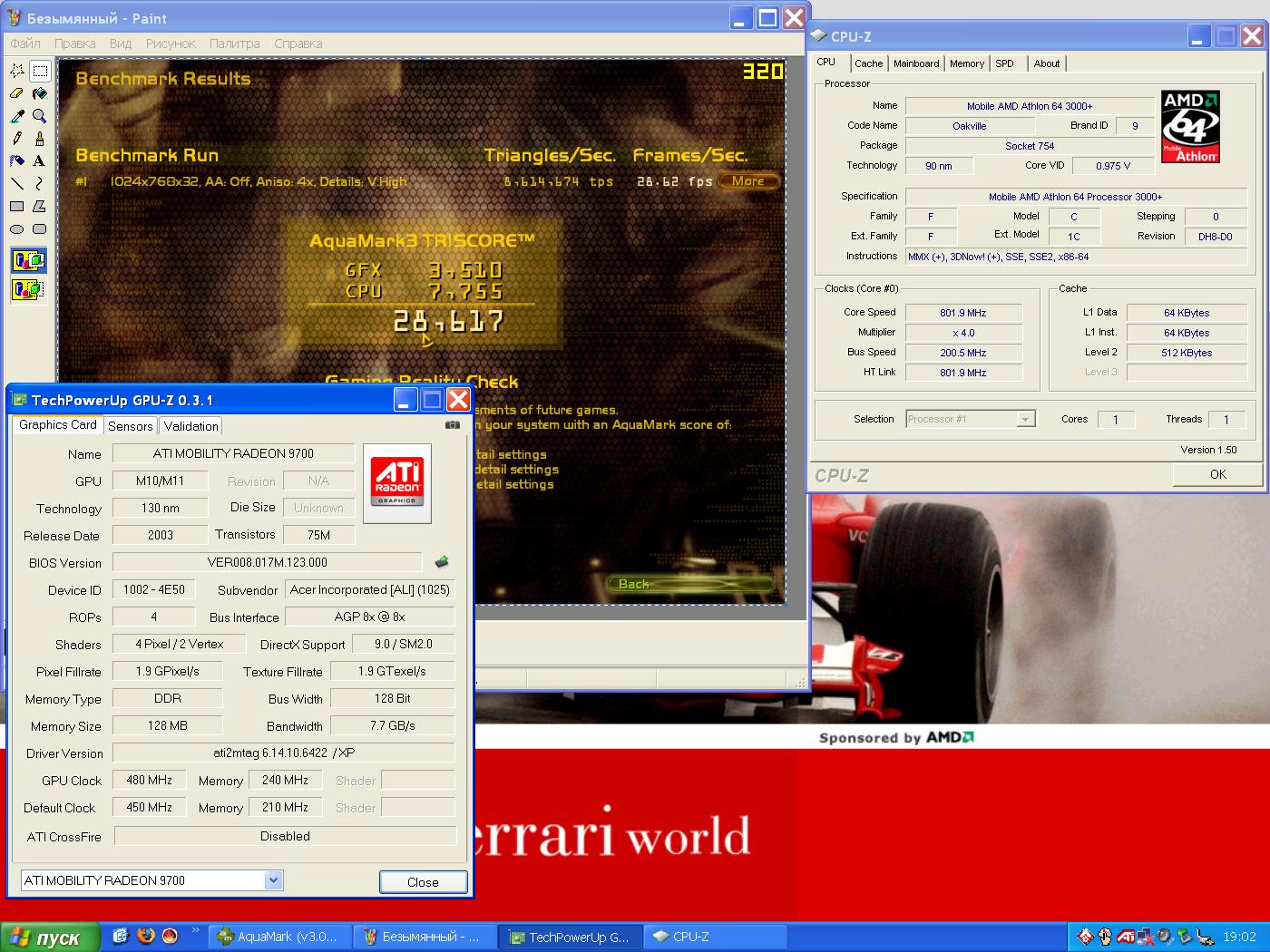Click the ATI Radeon logo in GPU-Z
1270x952 pixels.
coord(397,483)
